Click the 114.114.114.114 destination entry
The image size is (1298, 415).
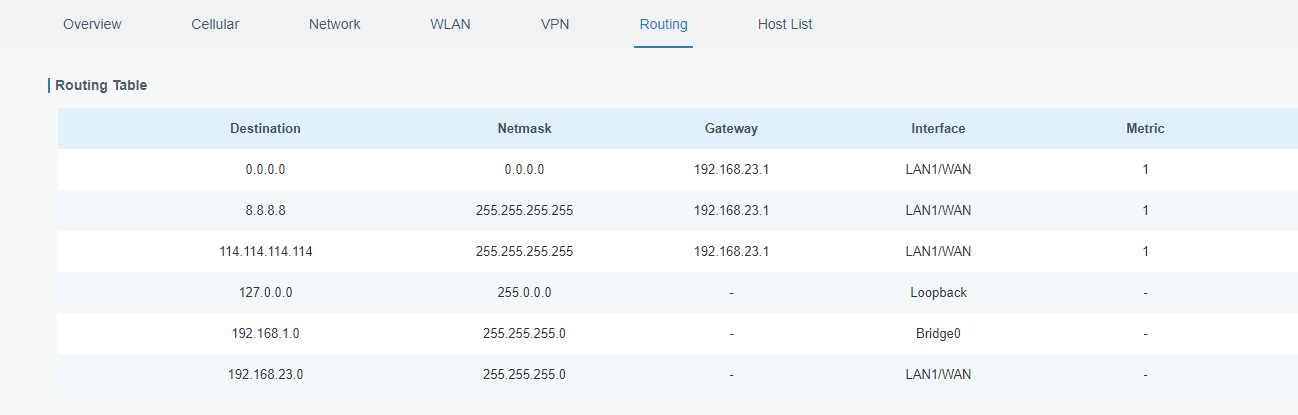click(265, 252)
